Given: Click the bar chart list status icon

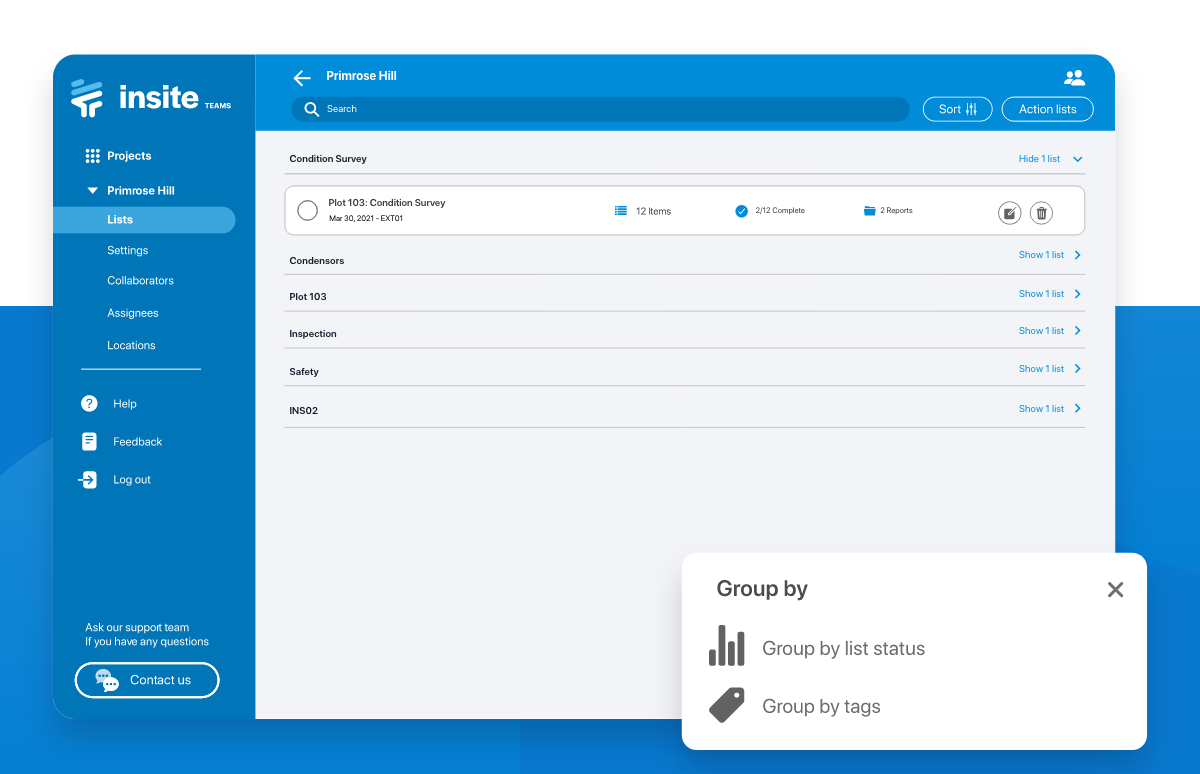Looking at the screenshot, I should click(x=727, y=646).
